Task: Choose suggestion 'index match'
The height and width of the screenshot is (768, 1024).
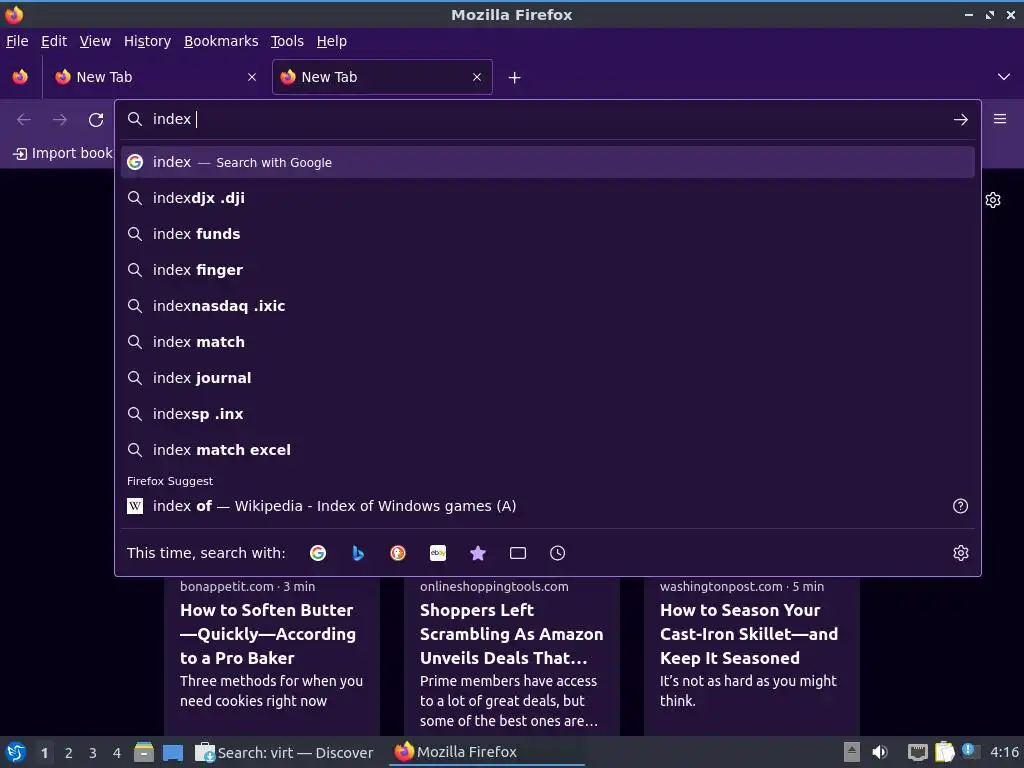Action: [x=547, y=342]
